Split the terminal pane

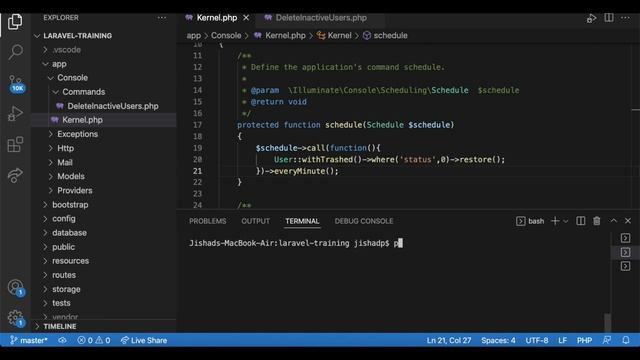pos(580,221)
